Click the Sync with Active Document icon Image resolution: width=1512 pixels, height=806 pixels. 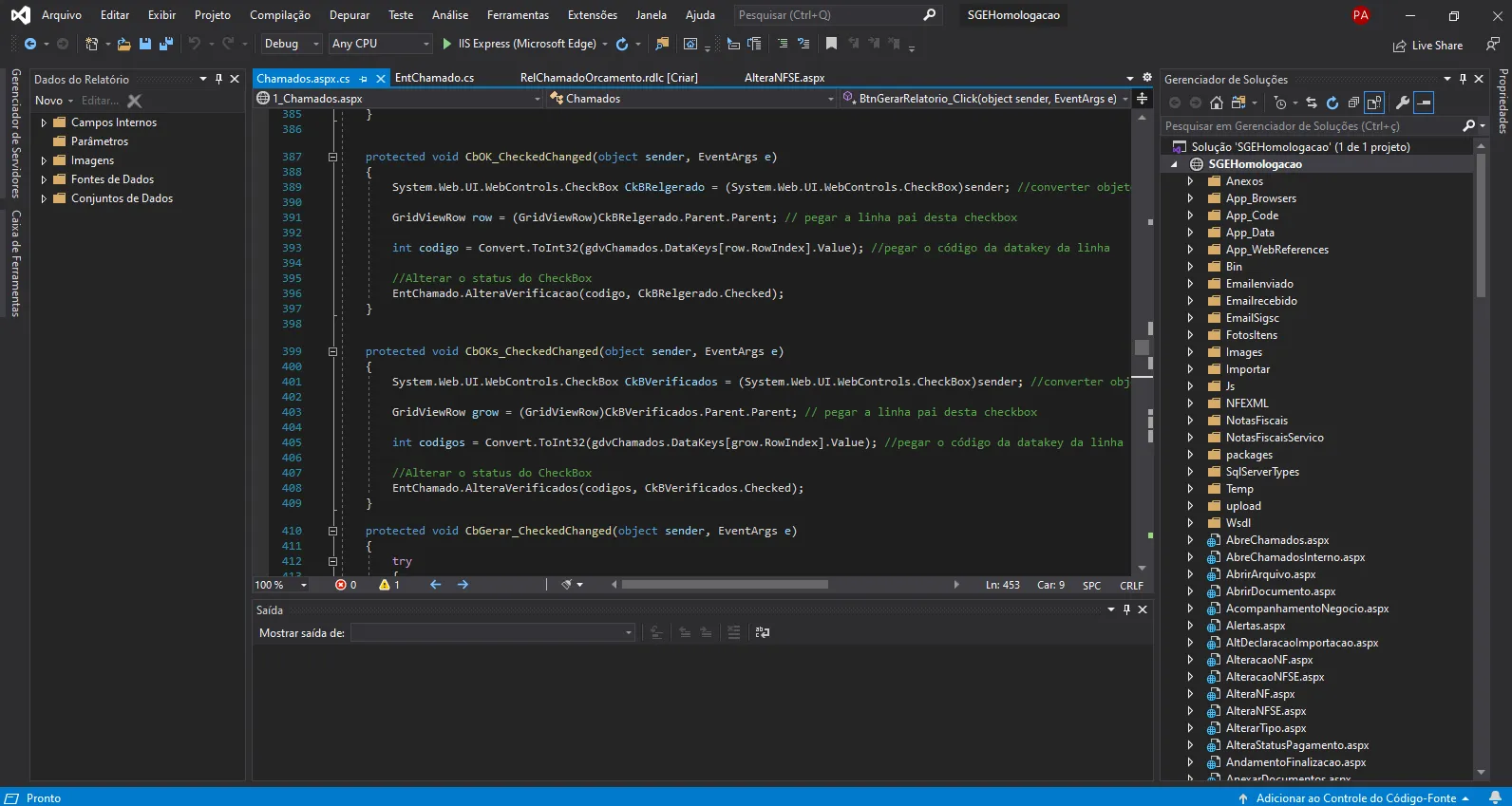coord(1312,103)
